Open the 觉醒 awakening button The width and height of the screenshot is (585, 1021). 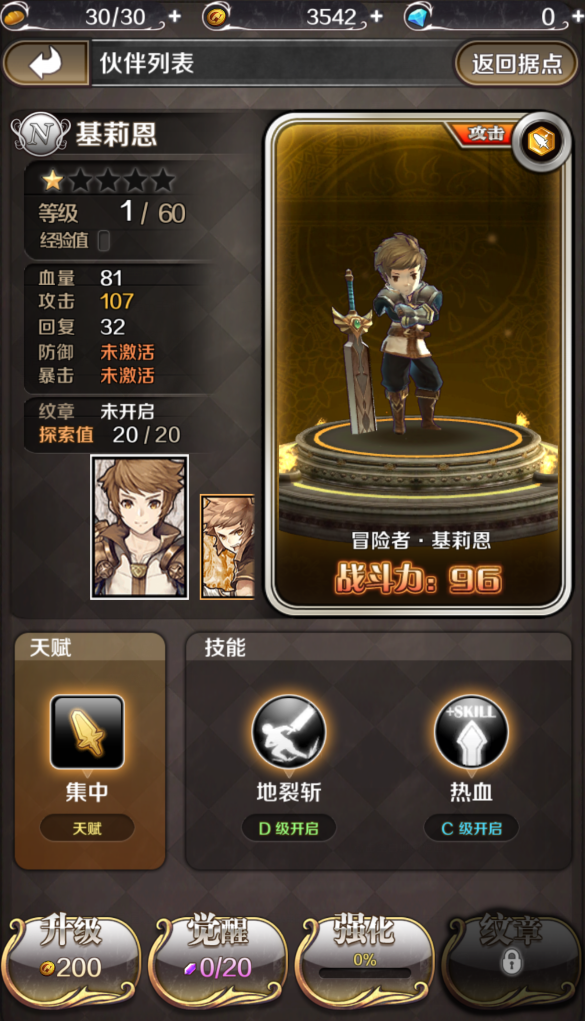click(218, 957)
